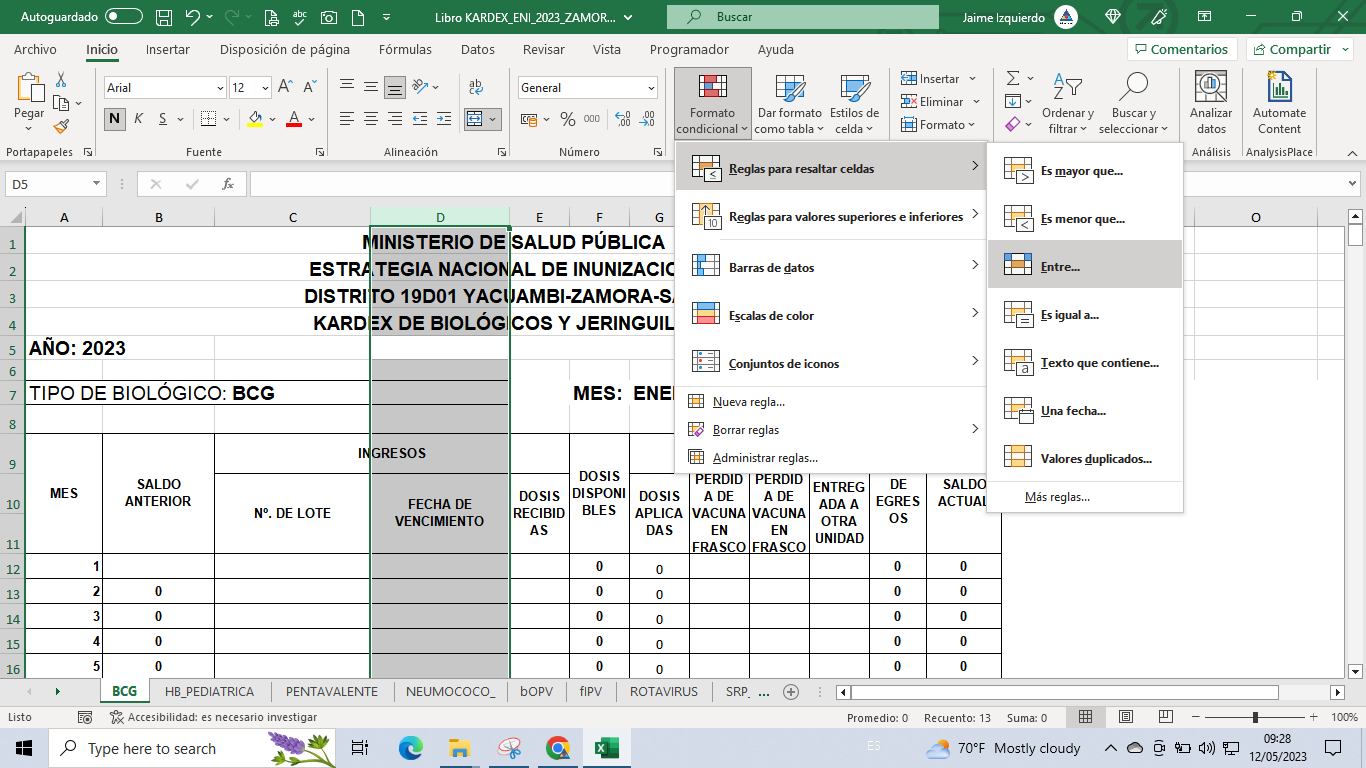Click the percent style icon

point(567,119)
